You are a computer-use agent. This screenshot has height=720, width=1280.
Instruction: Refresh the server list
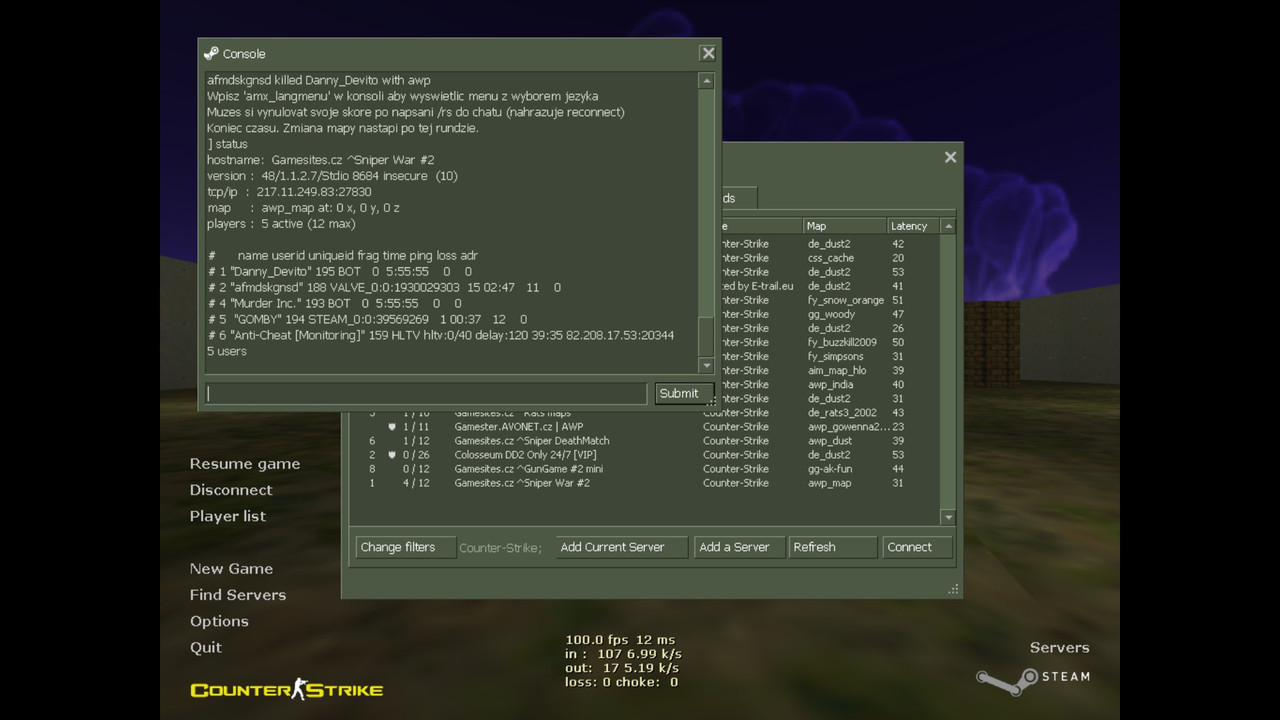click(833, 547)
